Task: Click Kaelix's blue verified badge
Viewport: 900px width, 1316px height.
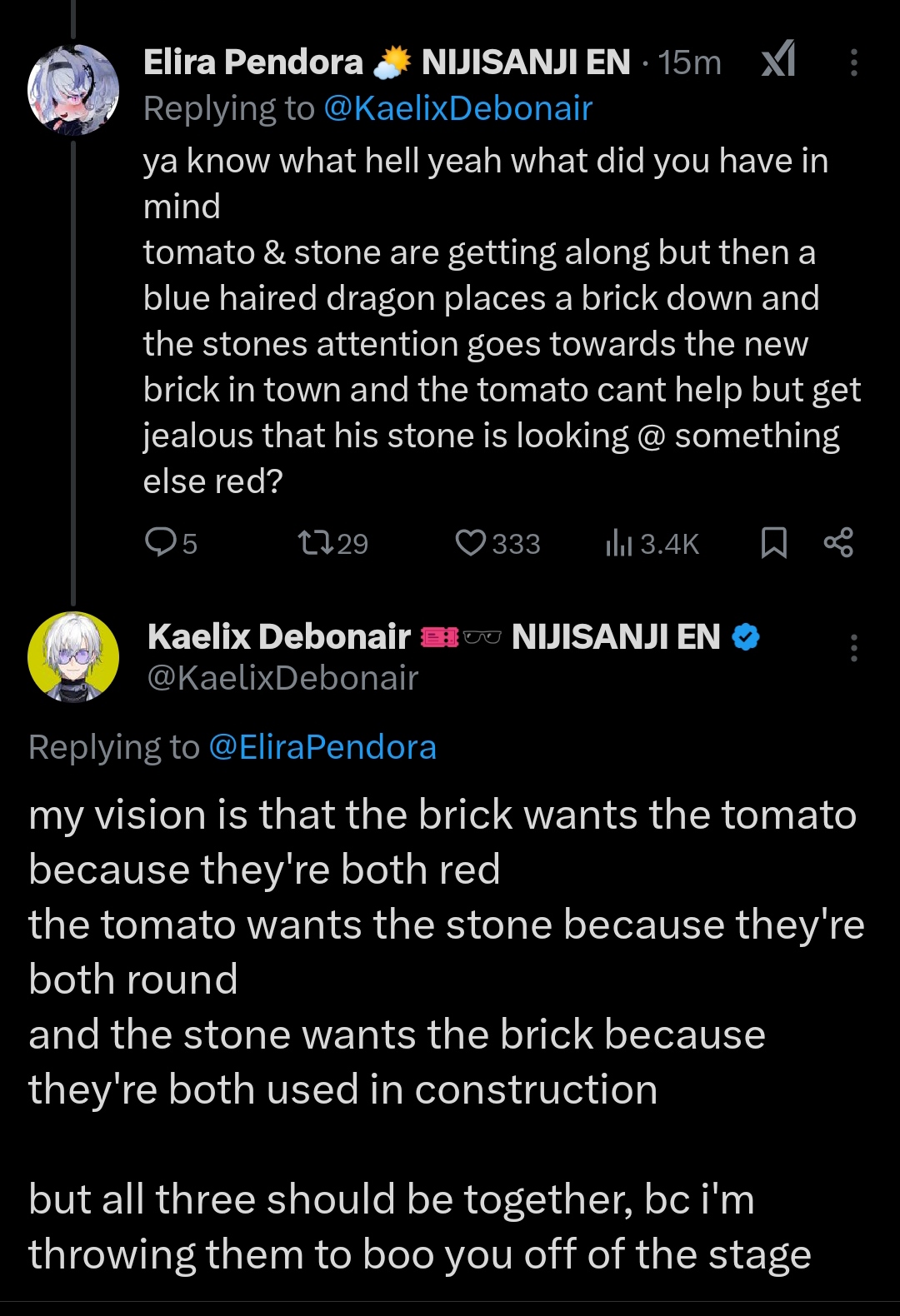Action: [746, 637]
